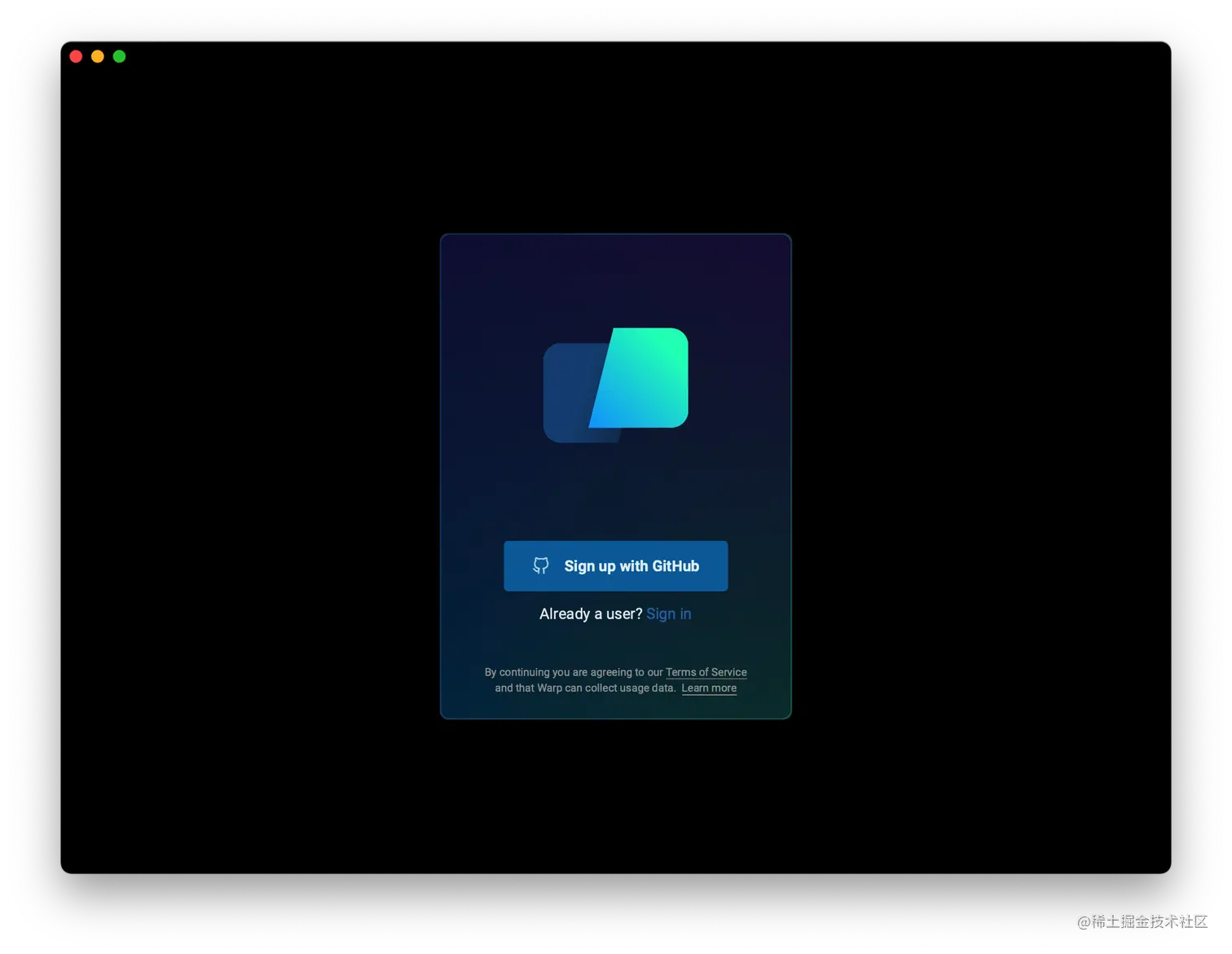Open the Terms of Service link
Screen dimensions: 1232x954
(x=706, y=672)
